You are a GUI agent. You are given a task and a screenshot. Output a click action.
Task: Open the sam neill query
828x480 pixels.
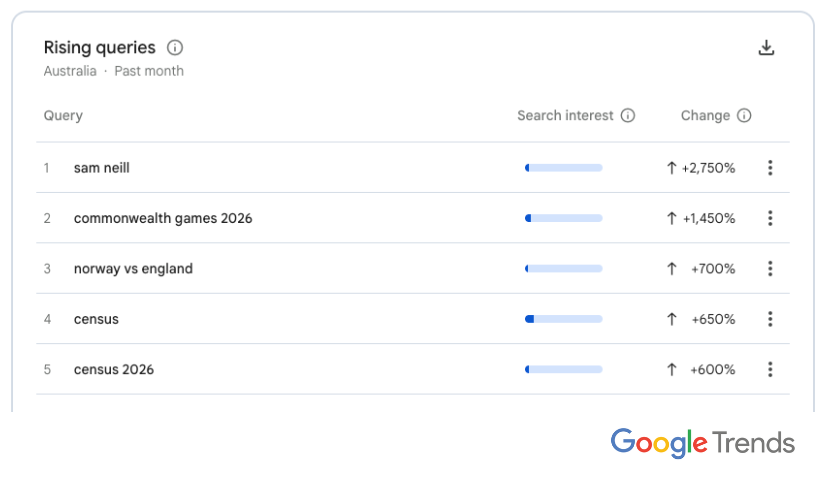(x=101, y=168)
